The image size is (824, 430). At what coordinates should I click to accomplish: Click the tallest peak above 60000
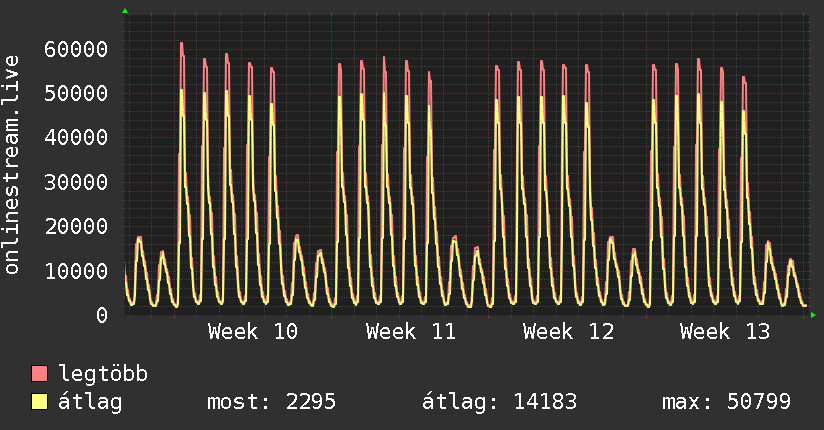(x=182, y=46)
